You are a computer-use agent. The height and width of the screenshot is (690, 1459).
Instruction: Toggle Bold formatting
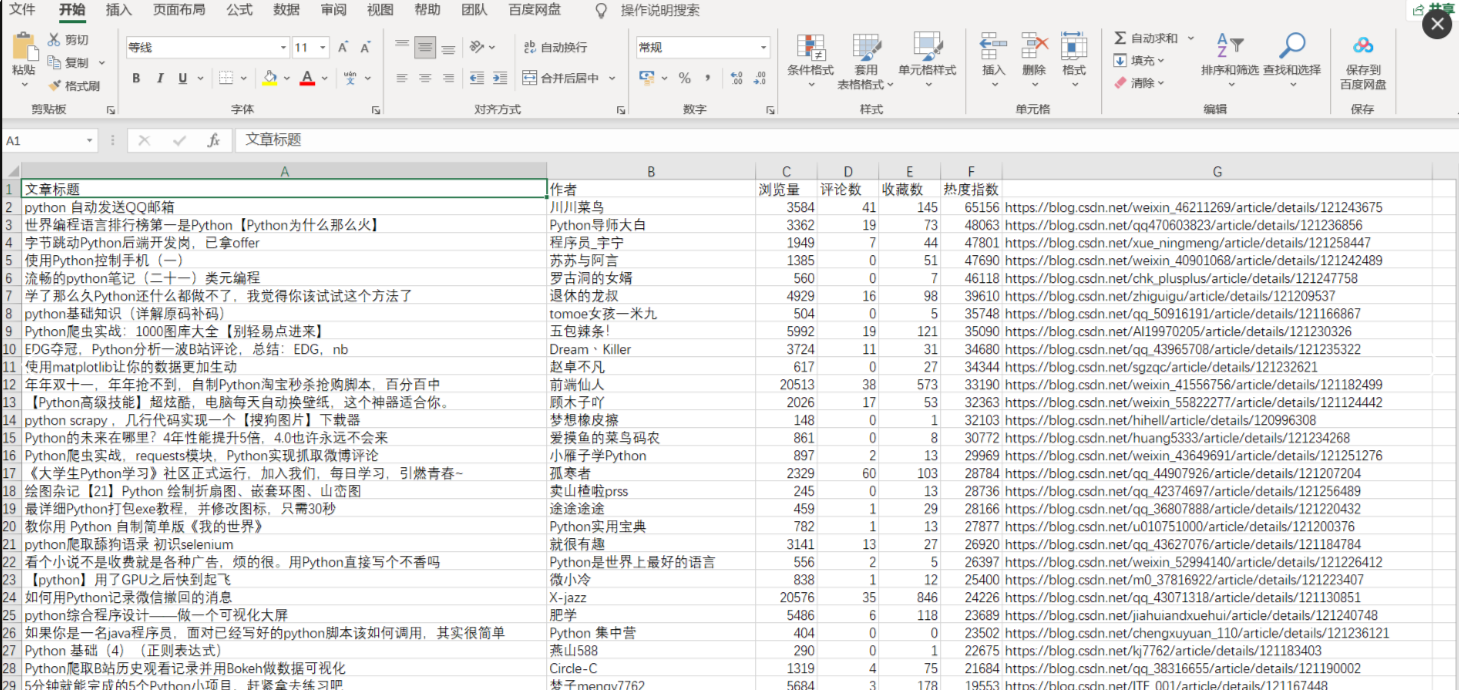click(x=135, y=78)
